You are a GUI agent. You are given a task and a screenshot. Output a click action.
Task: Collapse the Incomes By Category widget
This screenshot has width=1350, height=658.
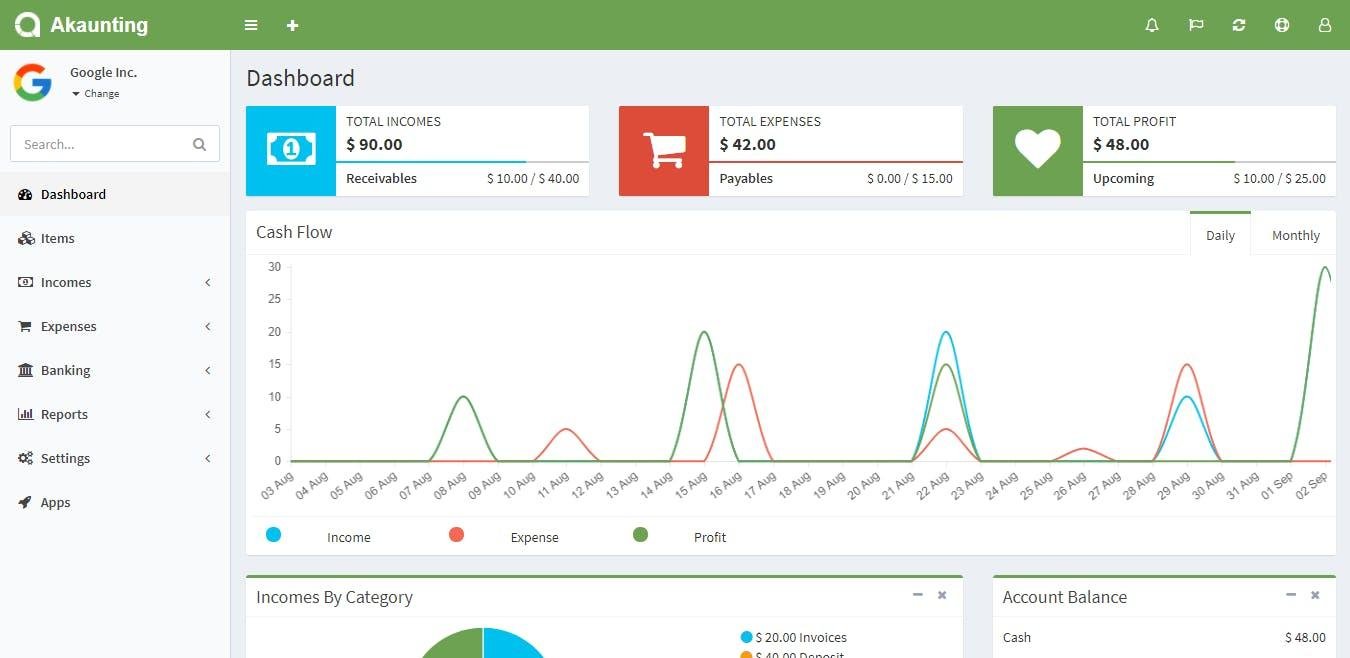point(917,594)
